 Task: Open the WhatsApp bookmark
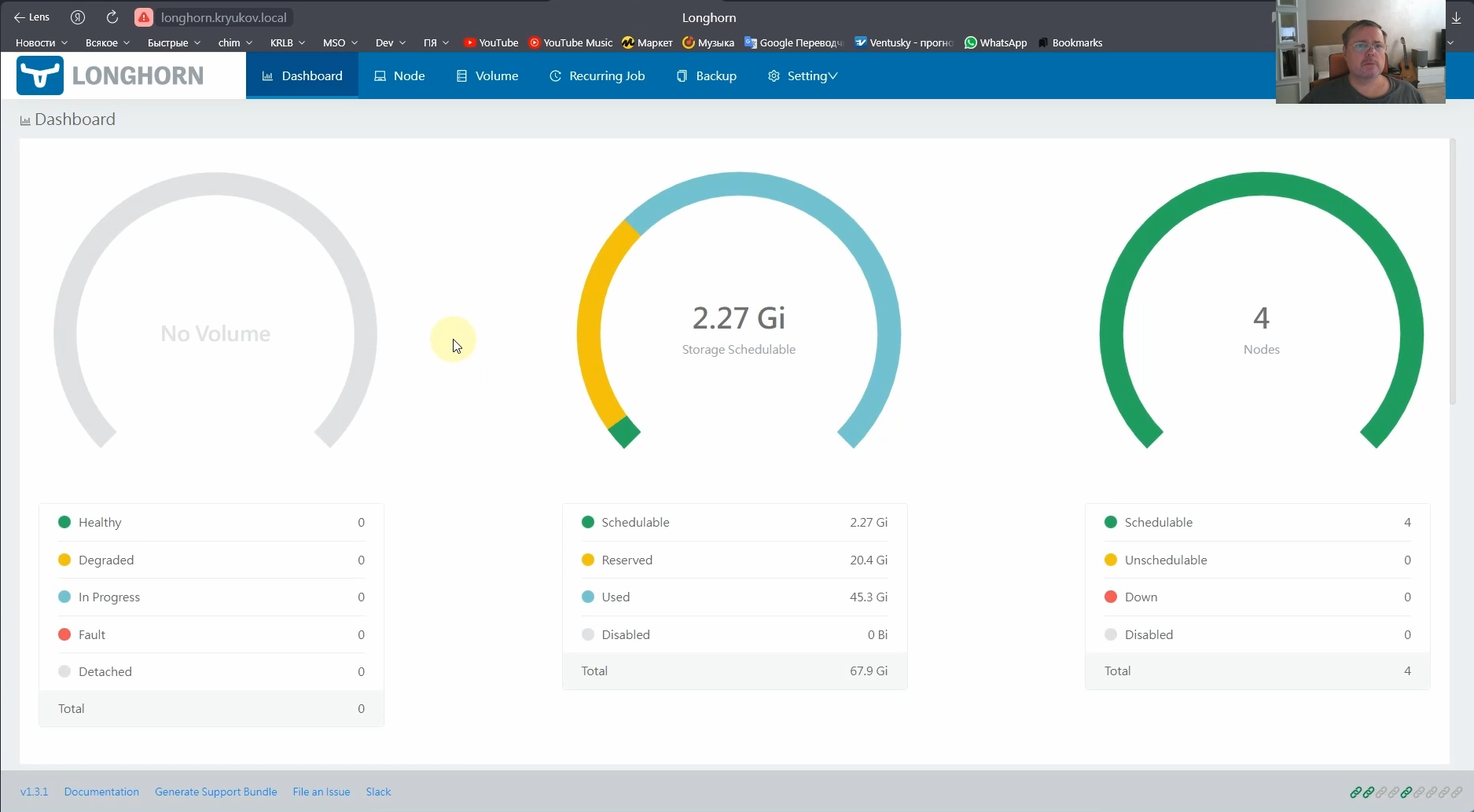pyautogui.click(x=995, y=42)
